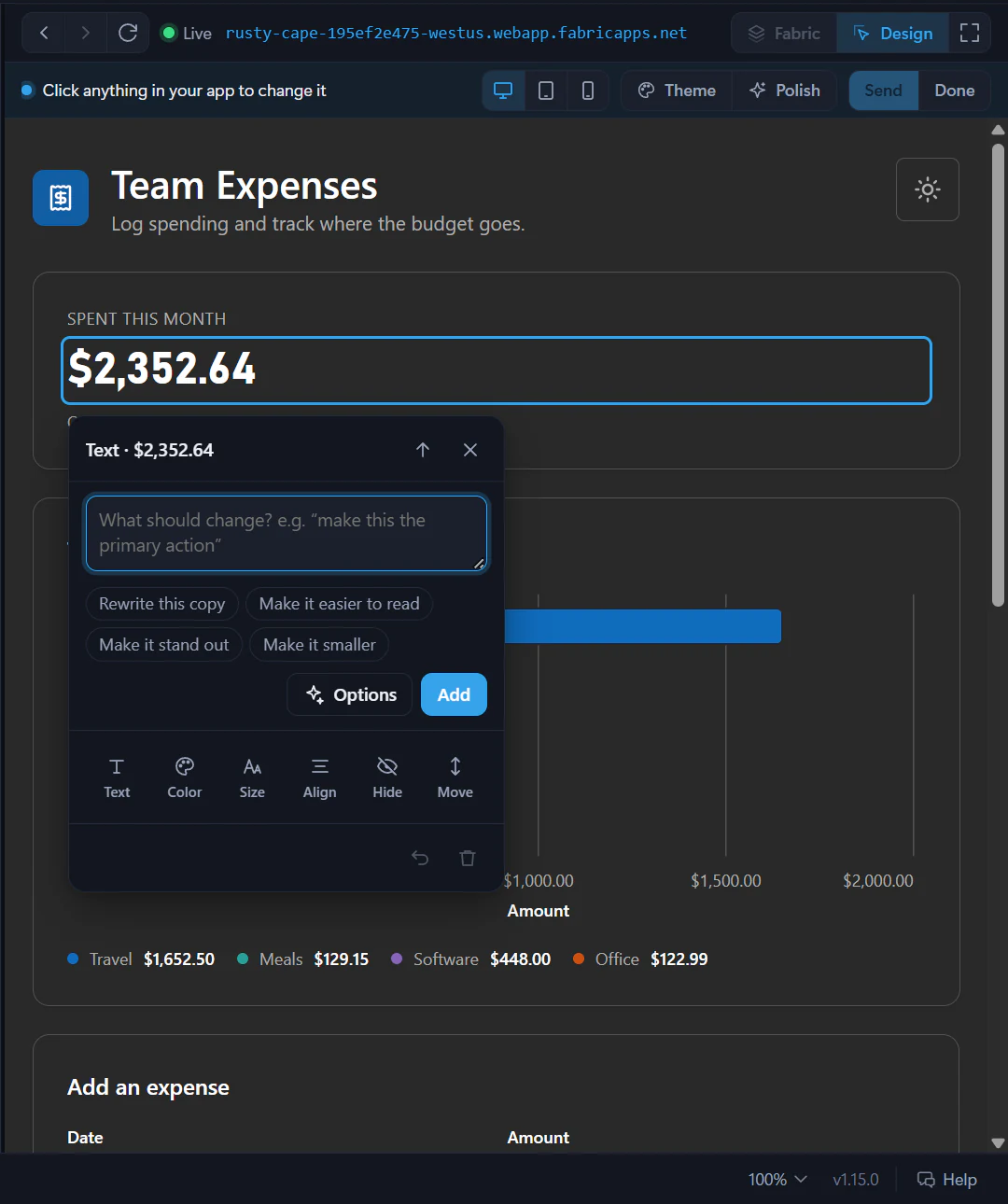The height and width of the screenshot is (1204, 1008).
Task: Click the Send button
Action: pyautogui.click(x=883, y=91)
